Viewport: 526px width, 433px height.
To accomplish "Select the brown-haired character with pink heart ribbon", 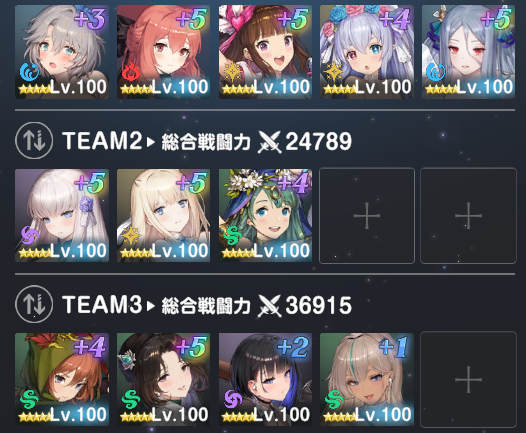I will [x=265, y=52].
